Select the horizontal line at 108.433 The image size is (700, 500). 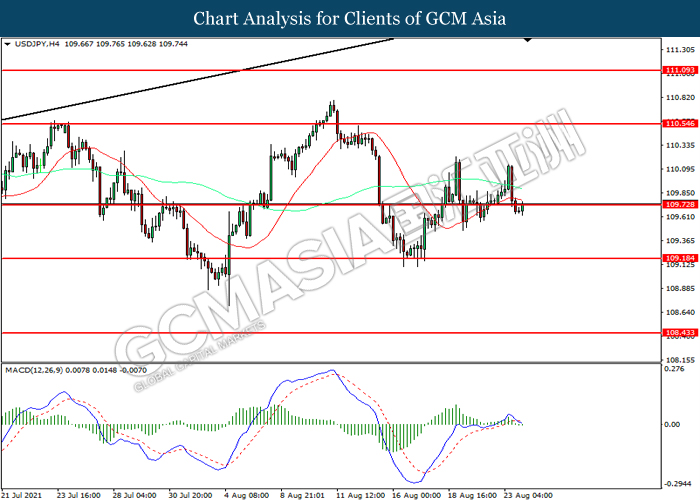(x=331, y=333)
